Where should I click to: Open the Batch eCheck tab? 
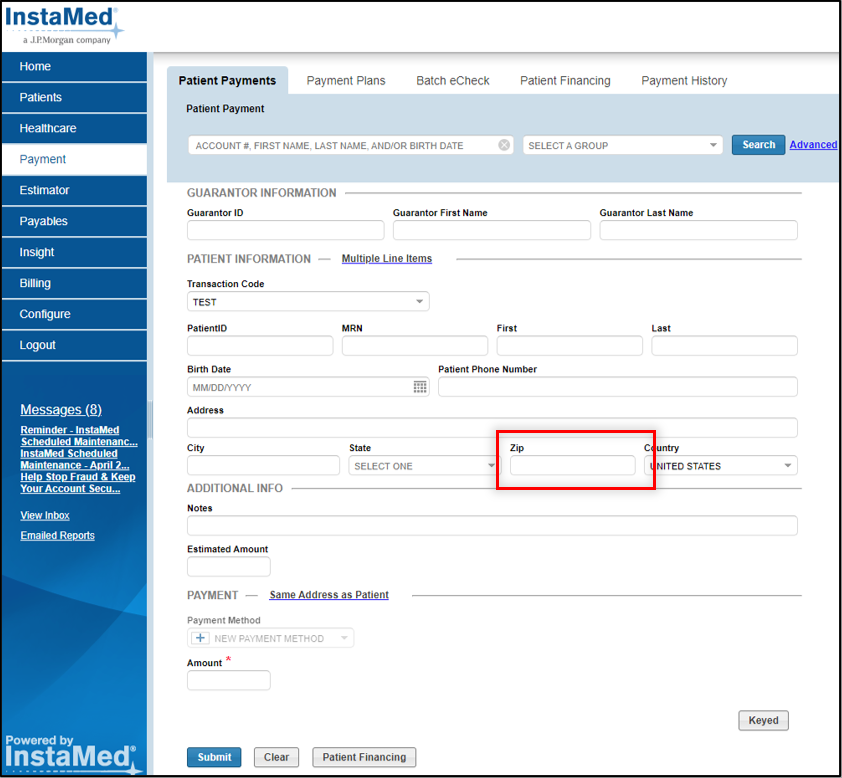[453, 80]
